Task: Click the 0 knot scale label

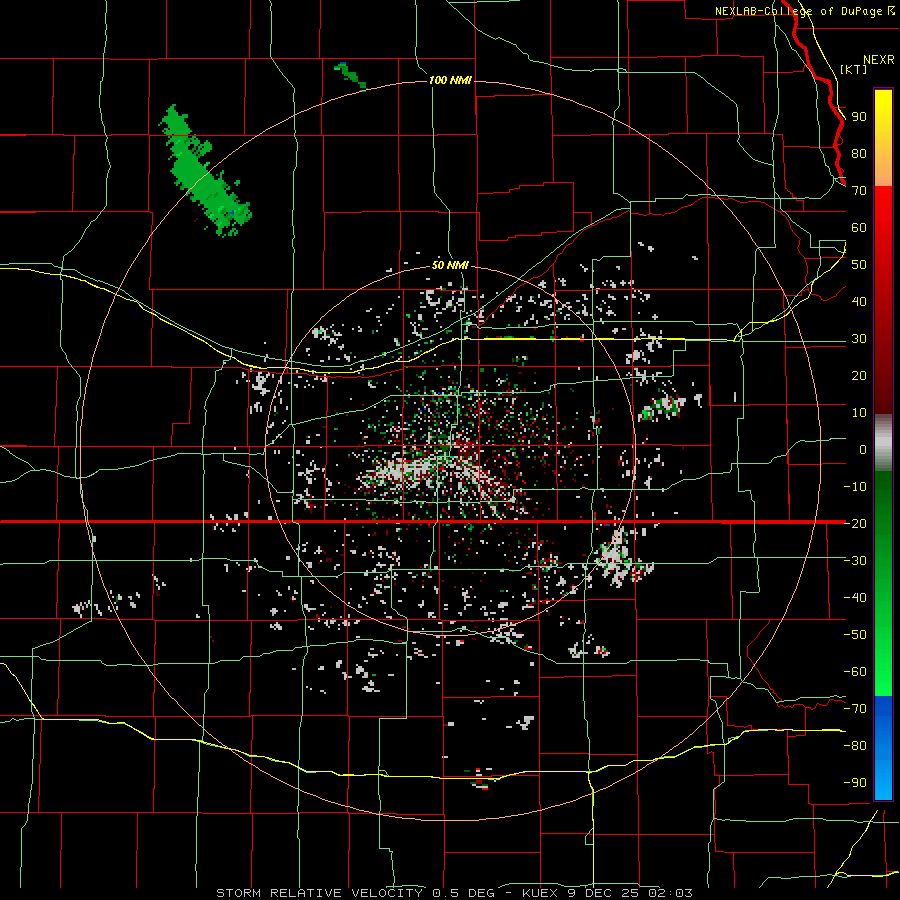Action: 863,449
